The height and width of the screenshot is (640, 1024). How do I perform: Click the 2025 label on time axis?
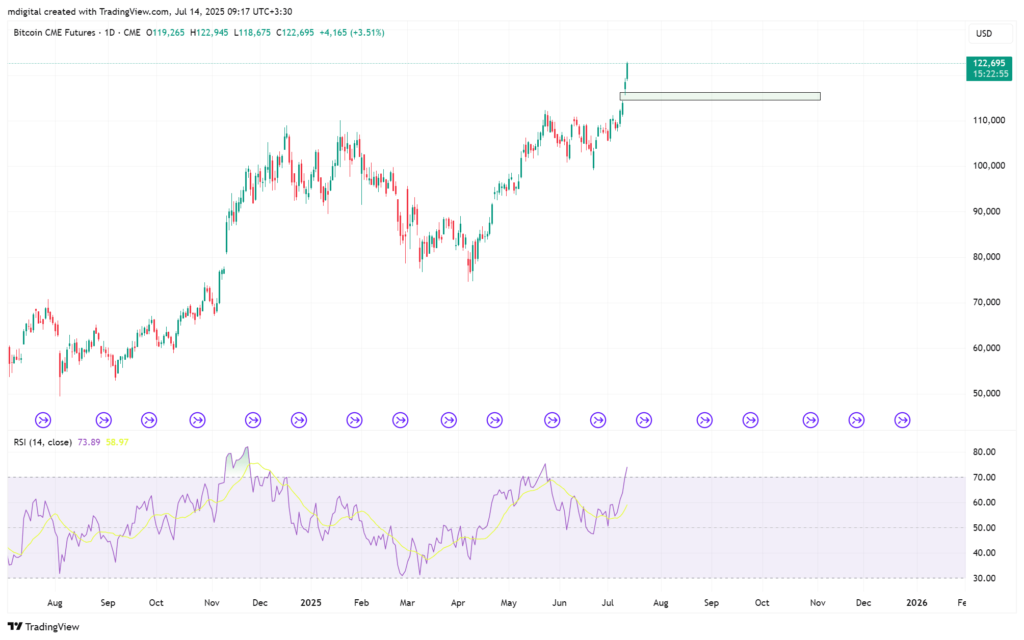click(310, 603)
